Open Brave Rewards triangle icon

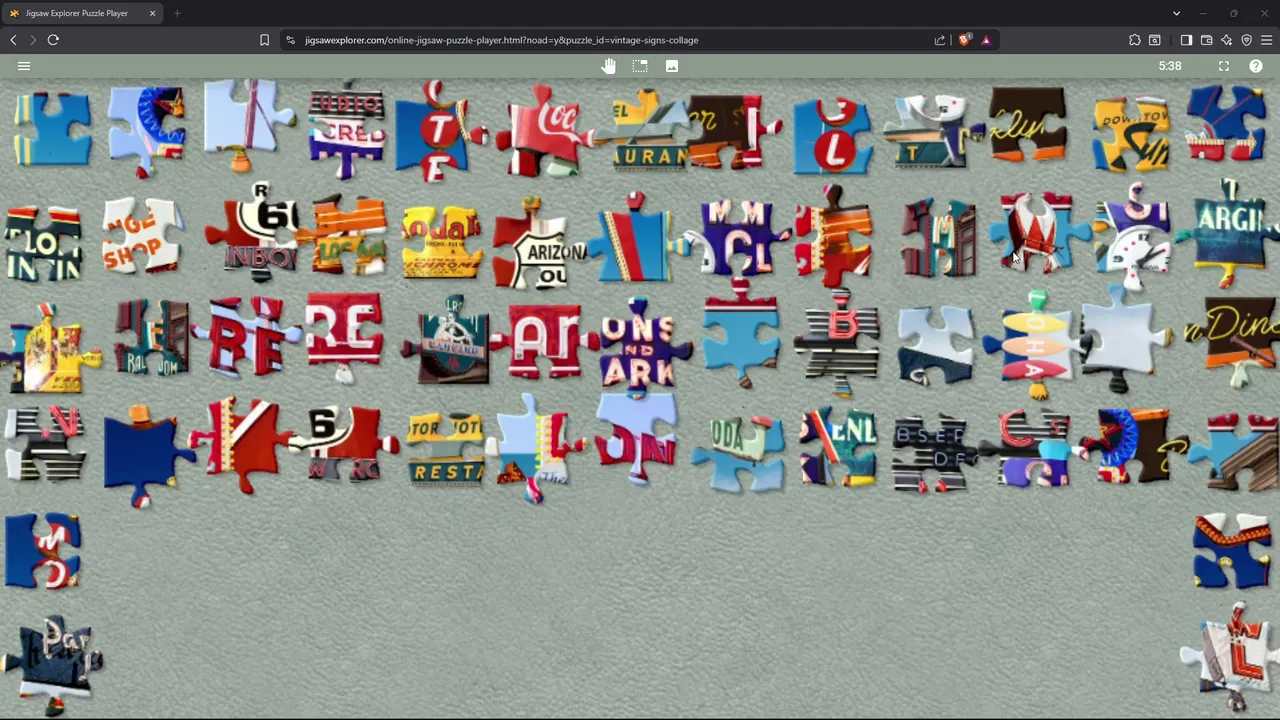coord(986,40)
